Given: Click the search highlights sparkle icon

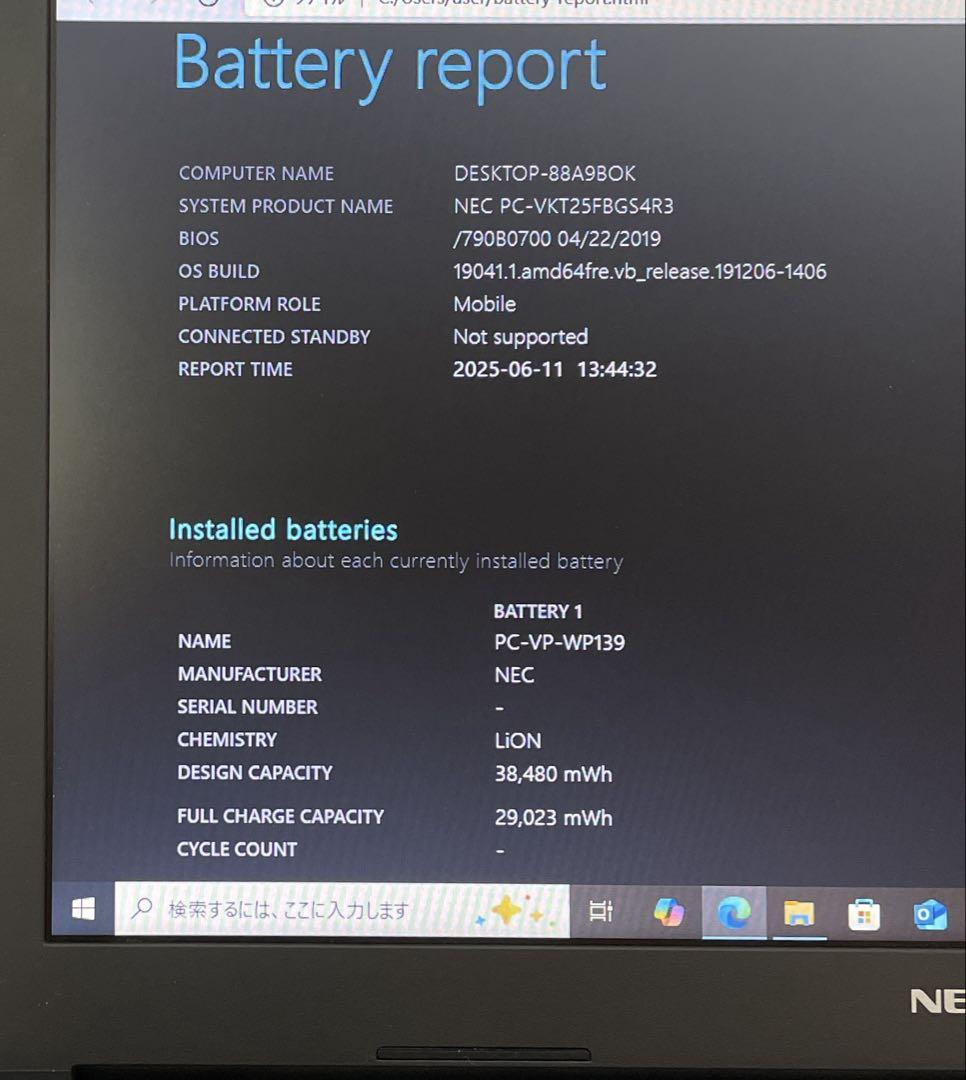Looking at the screenshot, I should pyautogui.click(x=515, y=911).
